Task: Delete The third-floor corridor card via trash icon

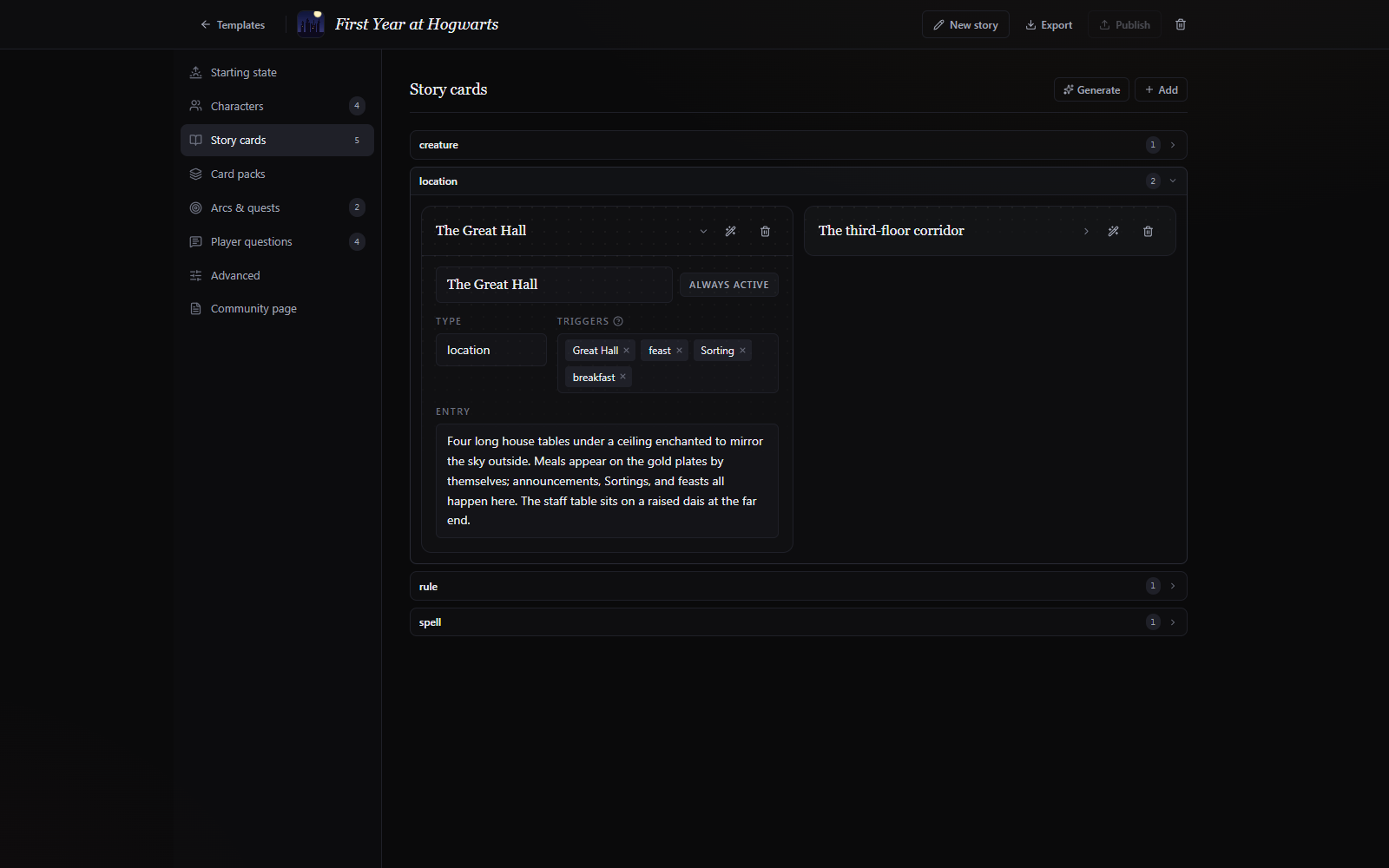Action: pos(1149,231)
